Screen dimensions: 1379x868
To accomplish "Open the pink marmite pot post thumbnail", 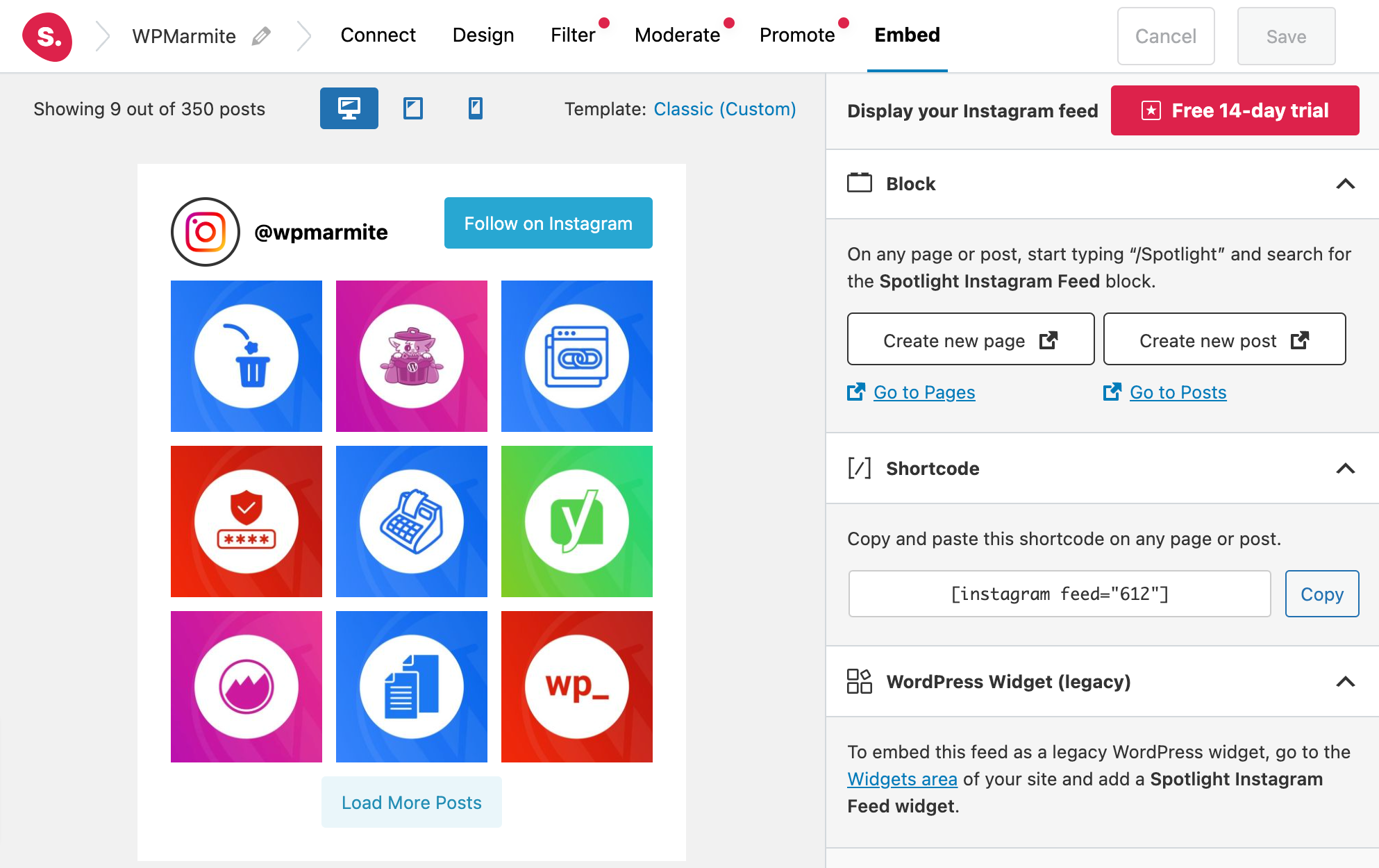I will point(412,356).
